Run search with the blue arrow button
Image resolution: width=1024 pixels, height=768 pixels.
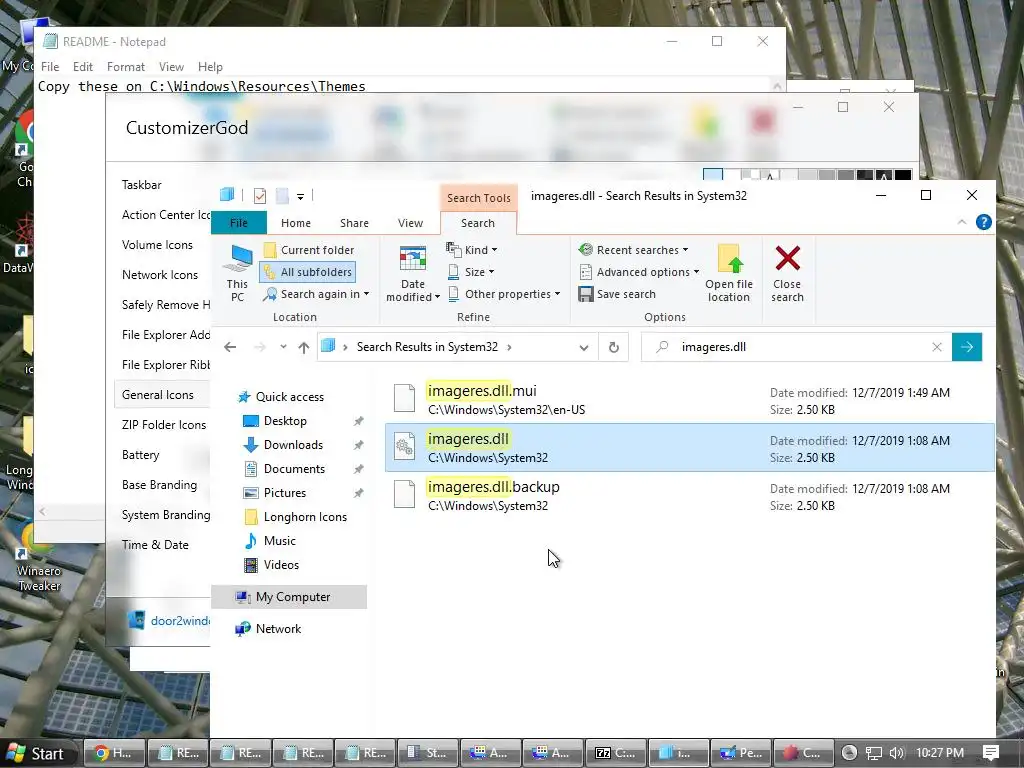click(967, 347)
